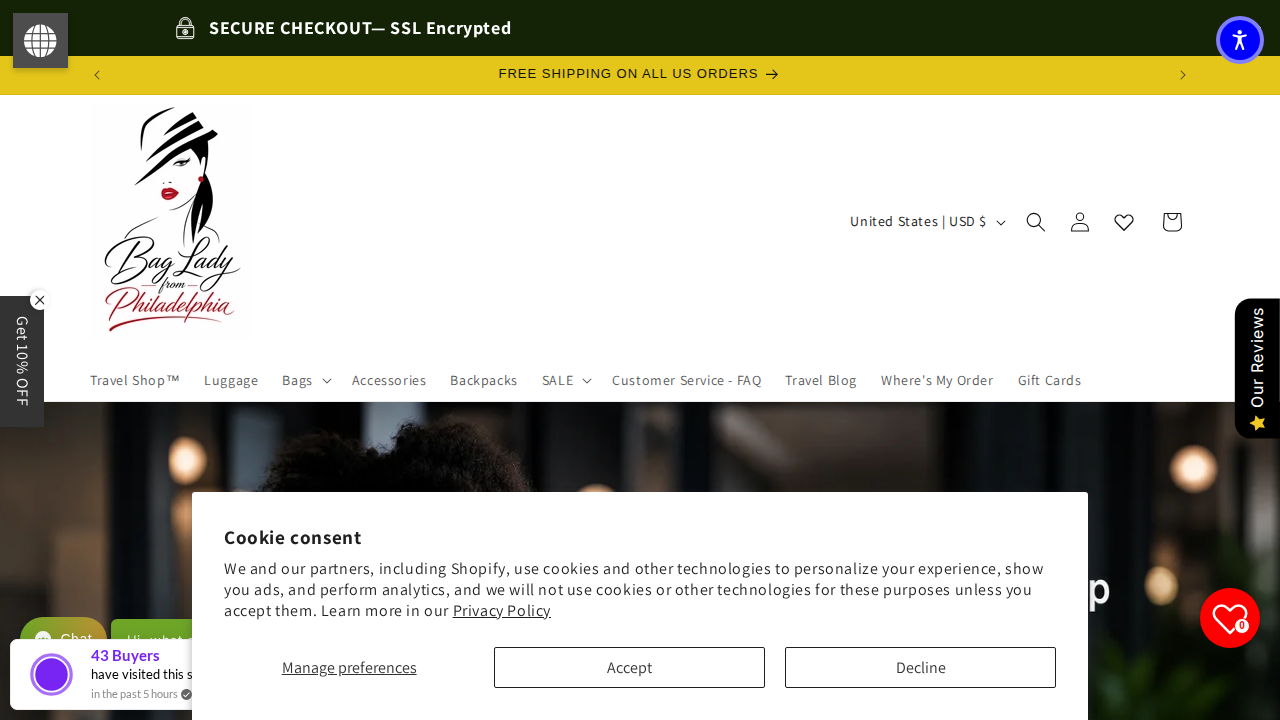This screenshot has height=720, width=1280.
Task: Open Where's My Order page
Action: (x=937, y=380)
